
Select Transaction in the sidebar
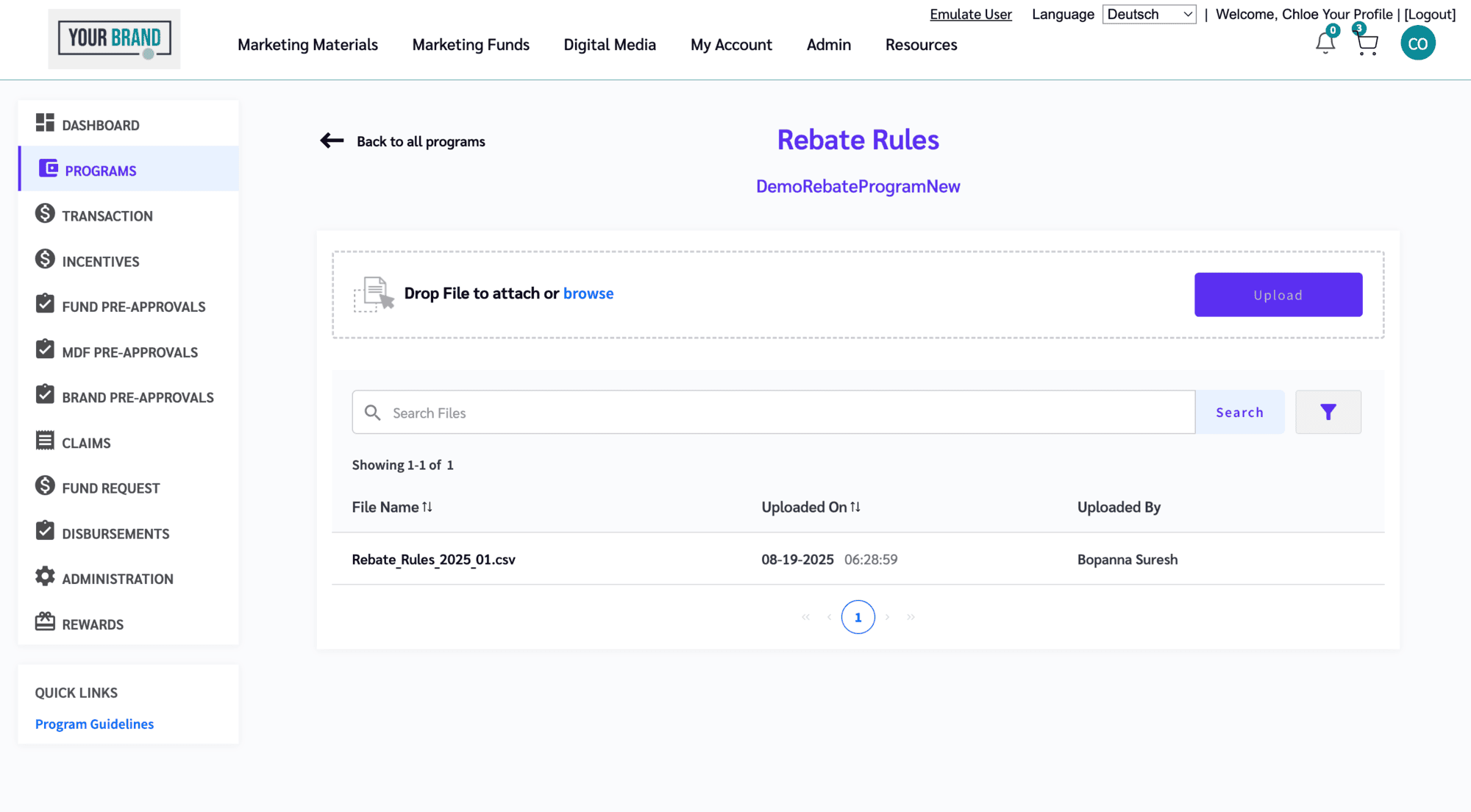pos(107,216)
